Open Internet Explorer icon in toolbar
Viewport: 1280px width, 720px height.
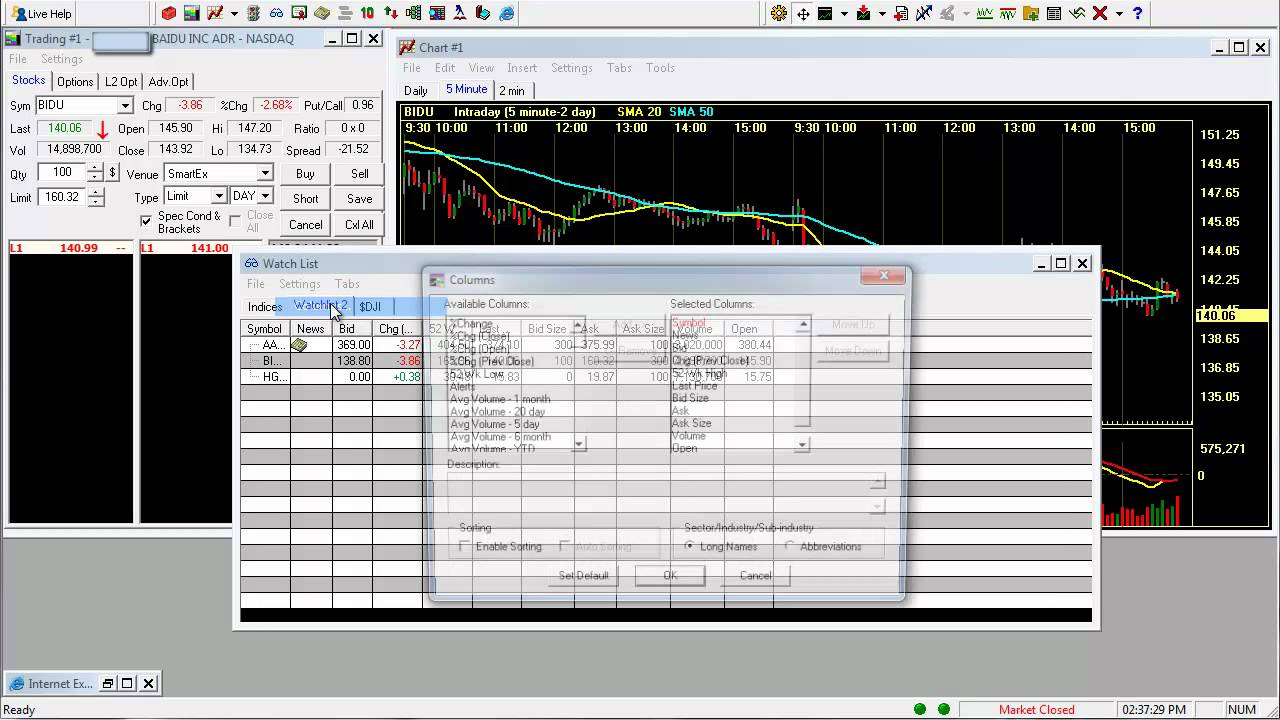tap(507, 13)
